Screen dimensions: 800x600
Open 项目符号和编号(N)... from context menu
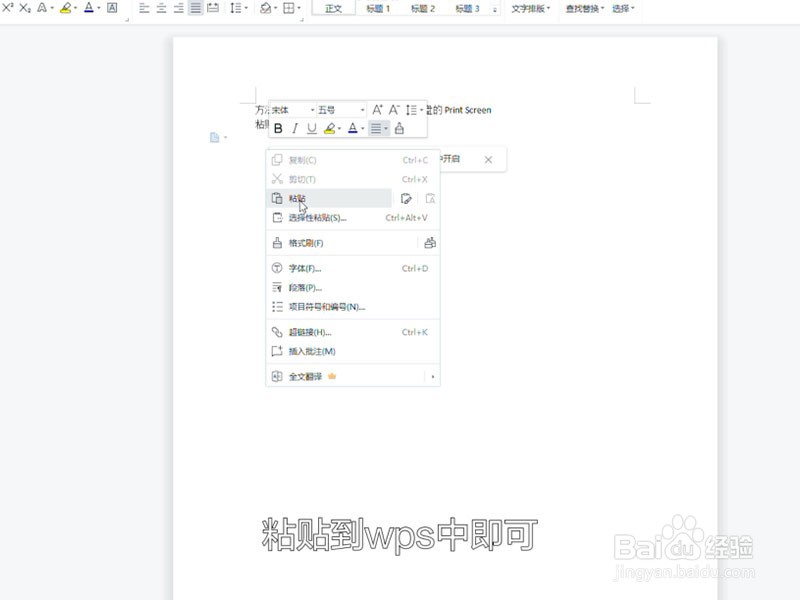click(x=353, y=307)
